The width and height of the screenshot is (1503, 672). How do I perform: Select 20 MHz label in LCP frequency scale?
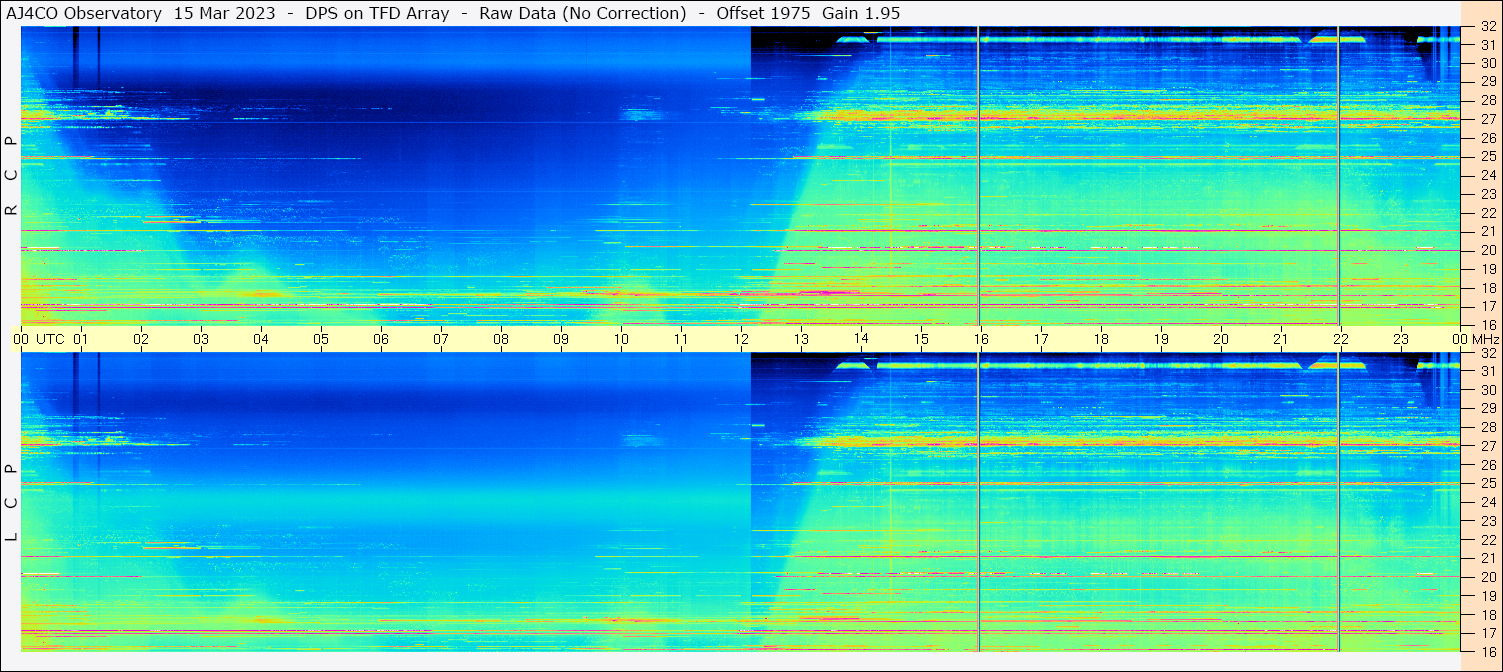click(x=1487, y=577)
